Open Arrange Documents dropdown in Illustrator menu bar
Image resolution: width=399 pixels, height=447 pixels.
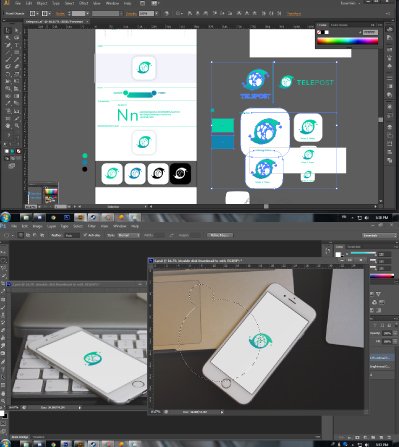pos(154,3)
